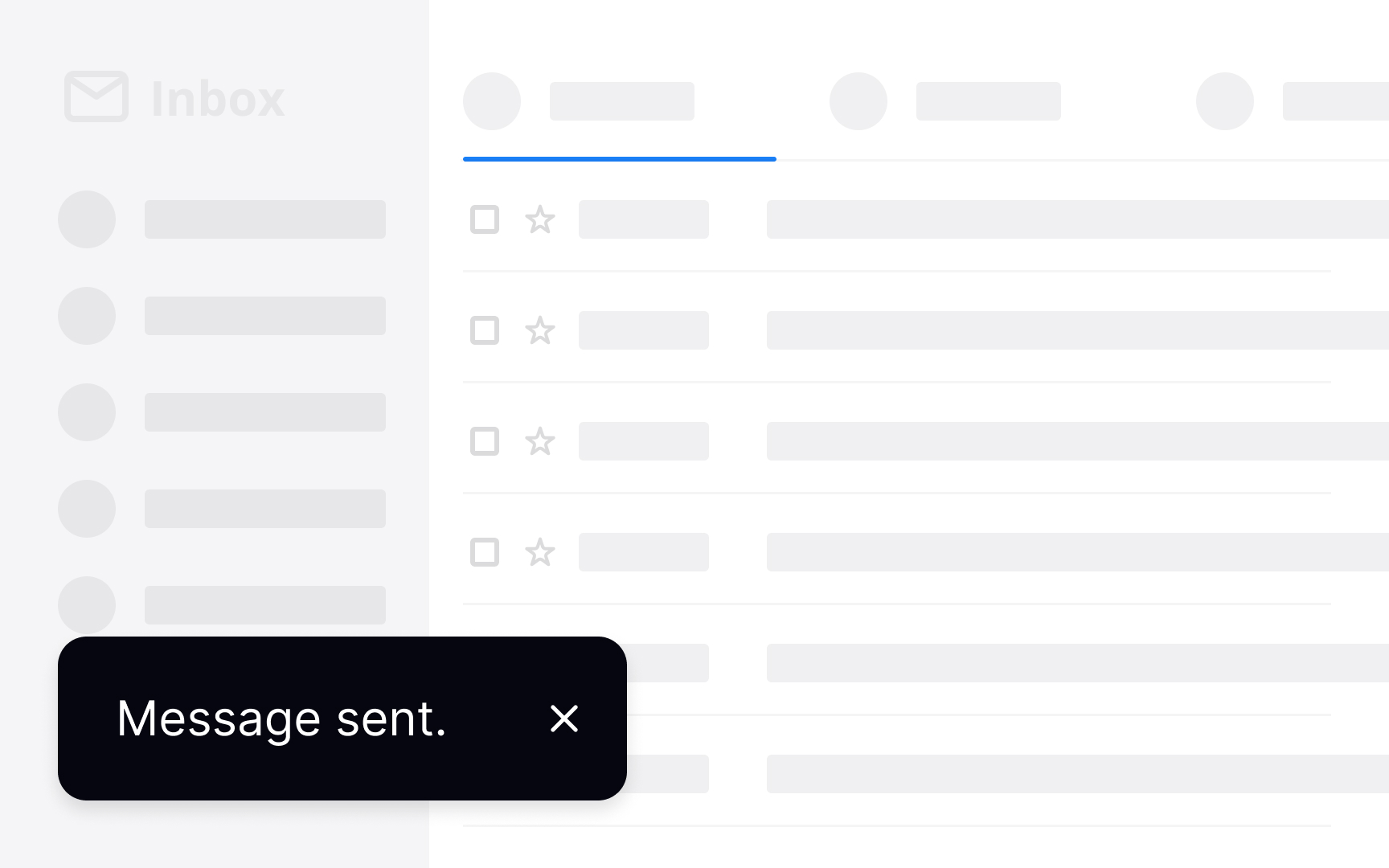
Task: Select the second email checkbox
Action: [485, 330]
